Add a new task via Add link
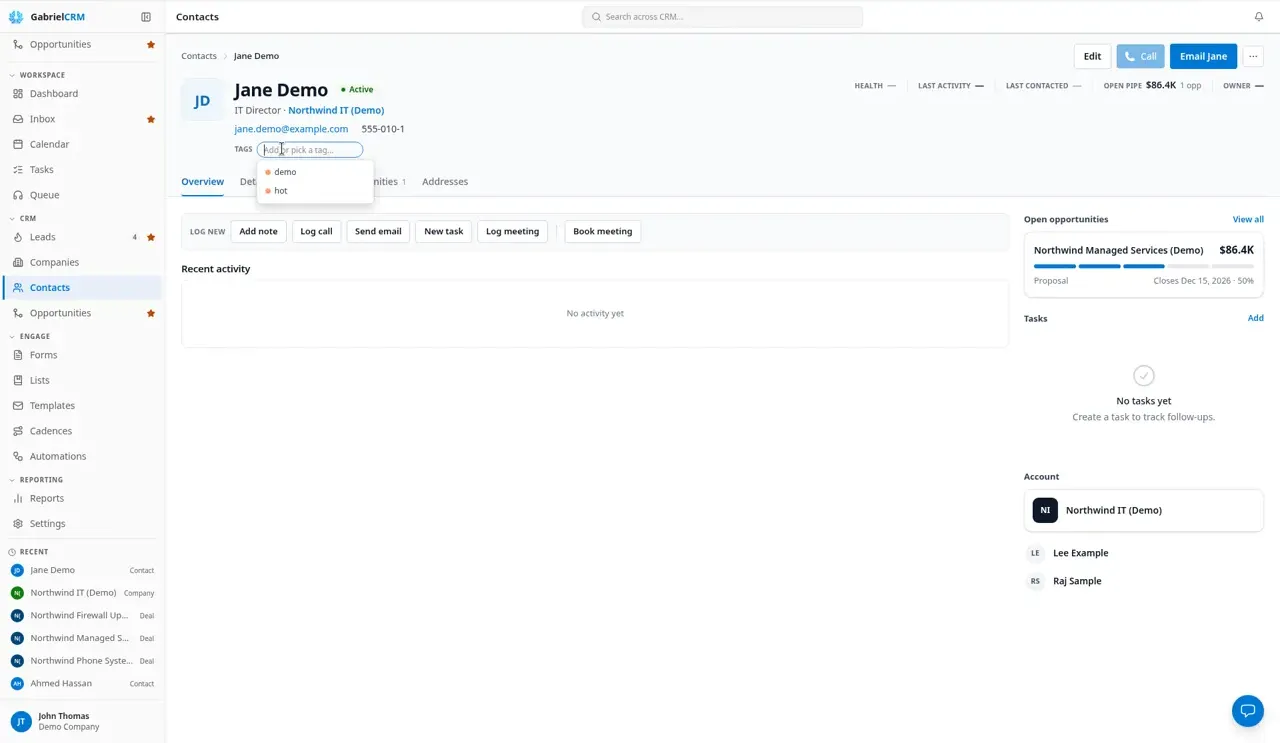This screenshot has width=1280, height=743. (1255, 319)
